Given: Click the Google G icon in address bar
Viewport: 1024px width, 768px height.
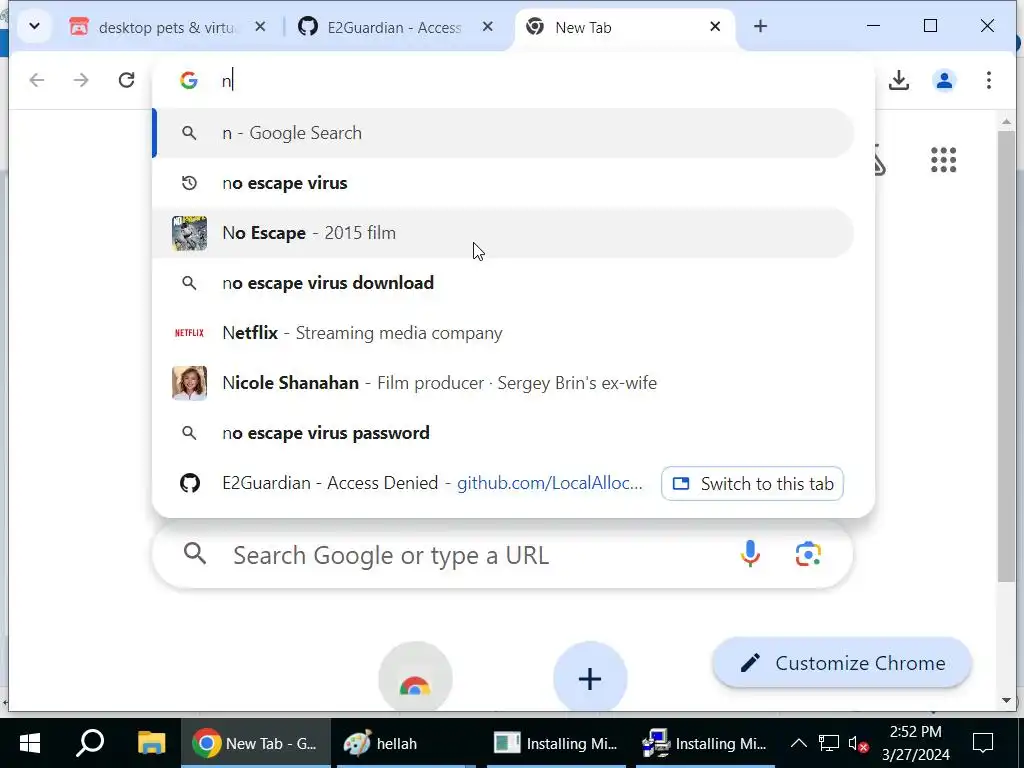Looking at the screenshot, I should point(189,80).
